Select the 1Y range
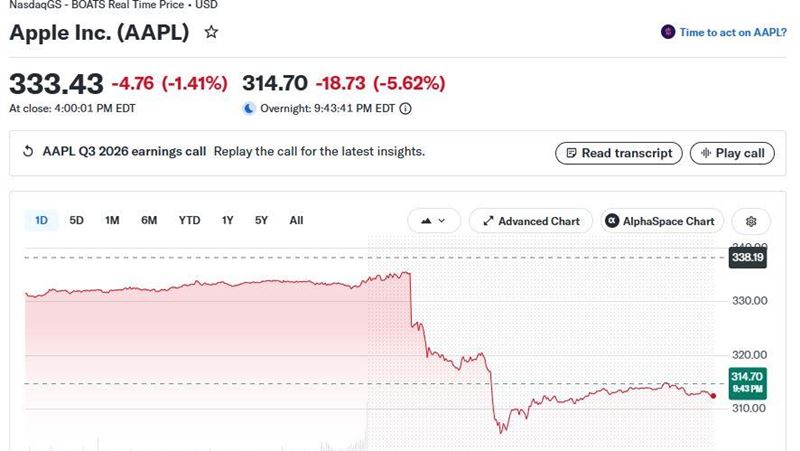Screen dimensions: 800x451 [x=228, y=220]
